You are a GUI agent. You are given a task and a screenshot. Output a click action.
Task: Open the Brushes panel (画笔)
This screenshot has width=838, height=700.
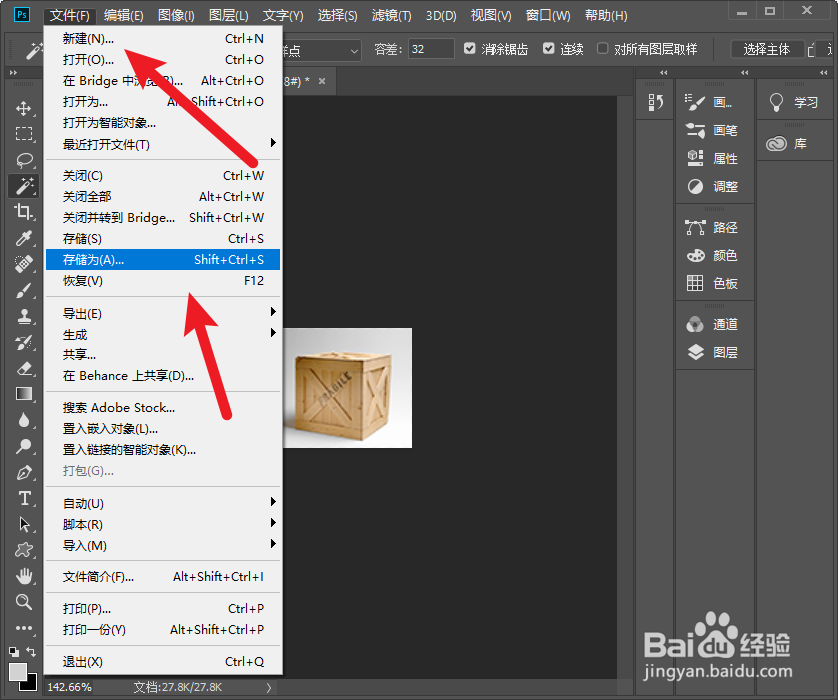[713, 130]
